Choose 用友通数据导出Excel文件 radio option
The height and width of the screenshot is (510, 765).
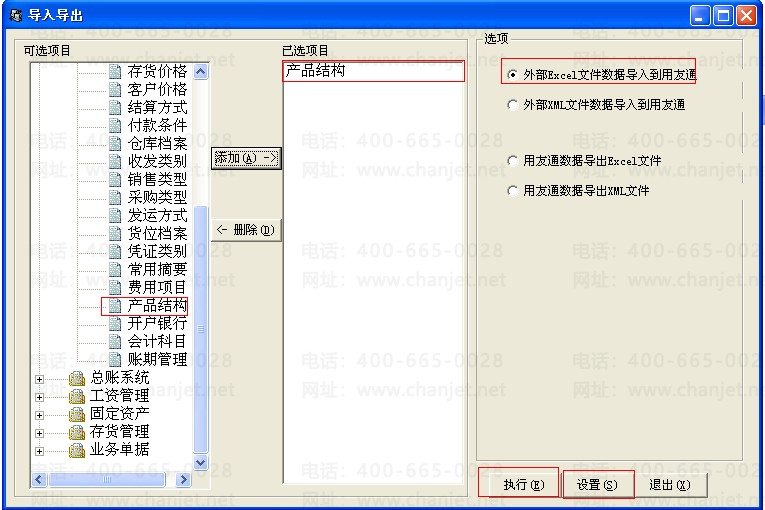point(584,161)
